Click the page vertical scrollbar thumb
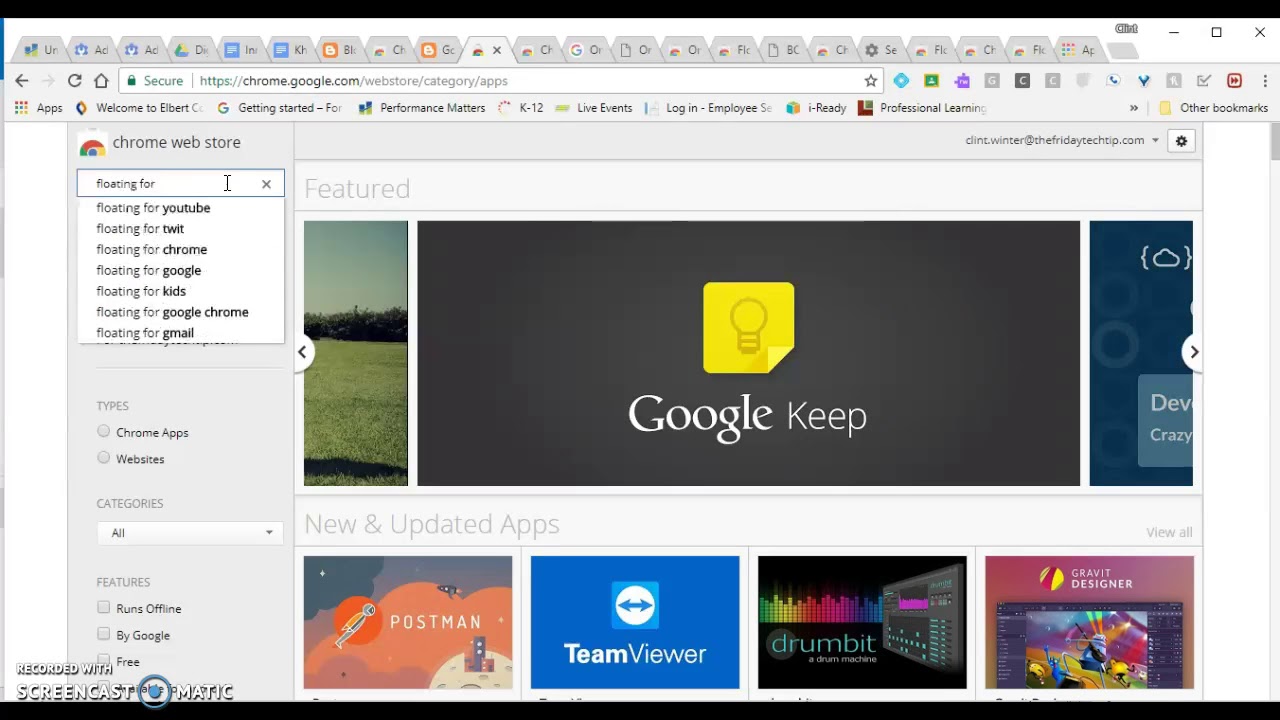1280x720 pixels. (x=1274, y=141)
